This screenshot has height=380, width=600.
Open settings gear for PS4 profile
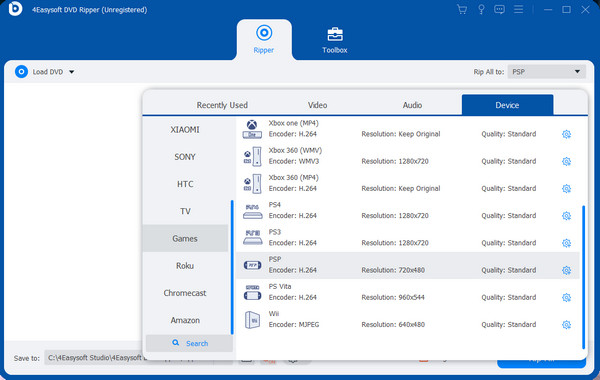(x=566, y=216)
